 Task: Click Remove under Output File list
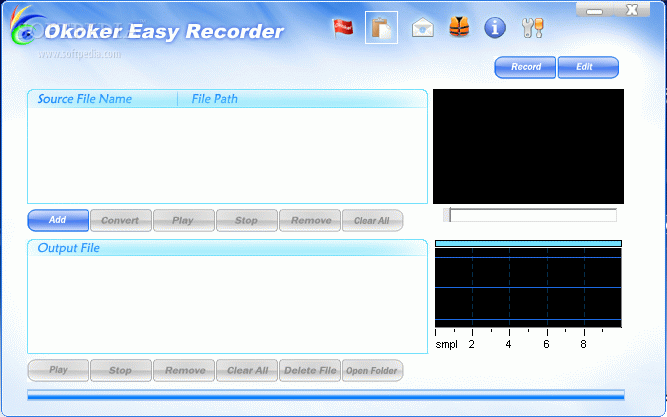tap(184, 370)
